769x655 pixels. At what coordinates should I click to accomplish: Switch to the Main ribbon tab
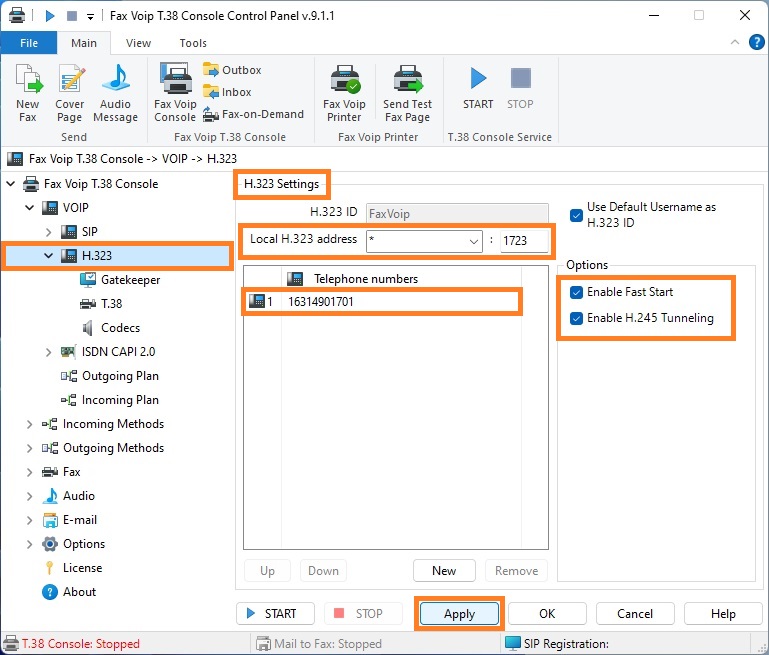pyautogui.click(x=84, y=43)
